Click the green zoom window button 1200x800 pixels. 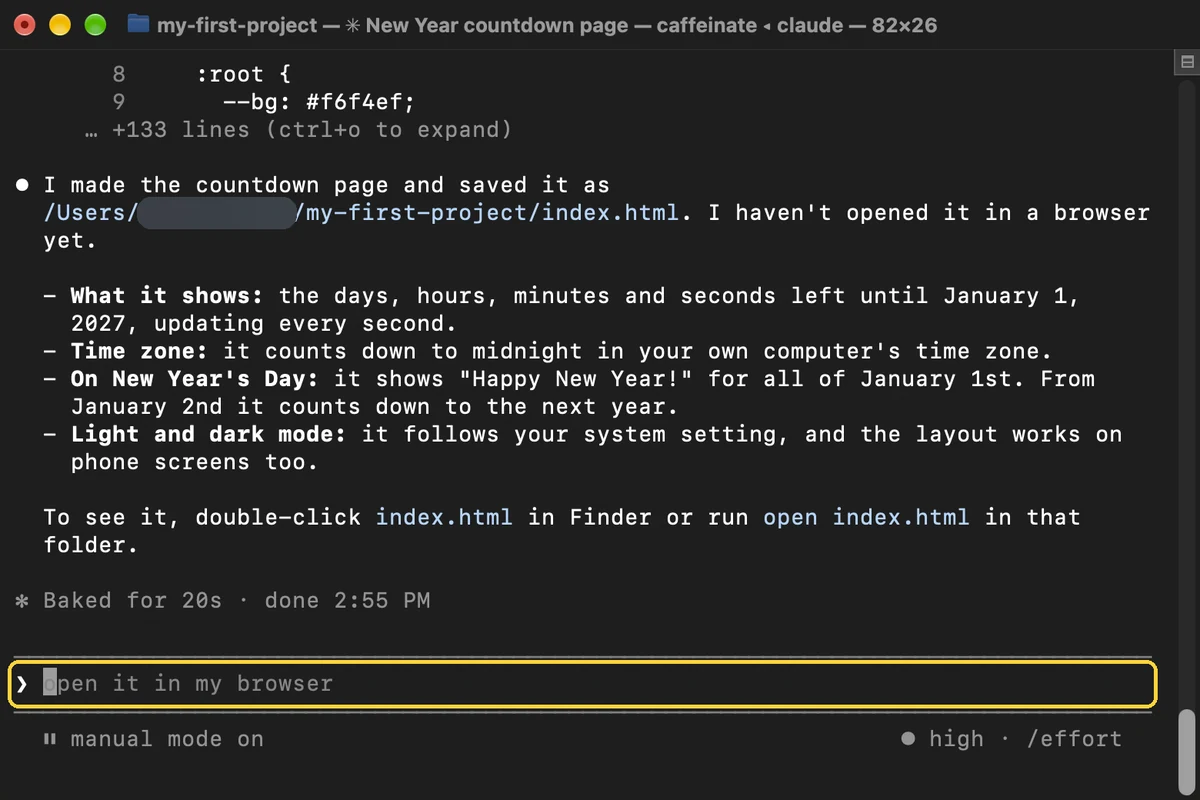95,25
